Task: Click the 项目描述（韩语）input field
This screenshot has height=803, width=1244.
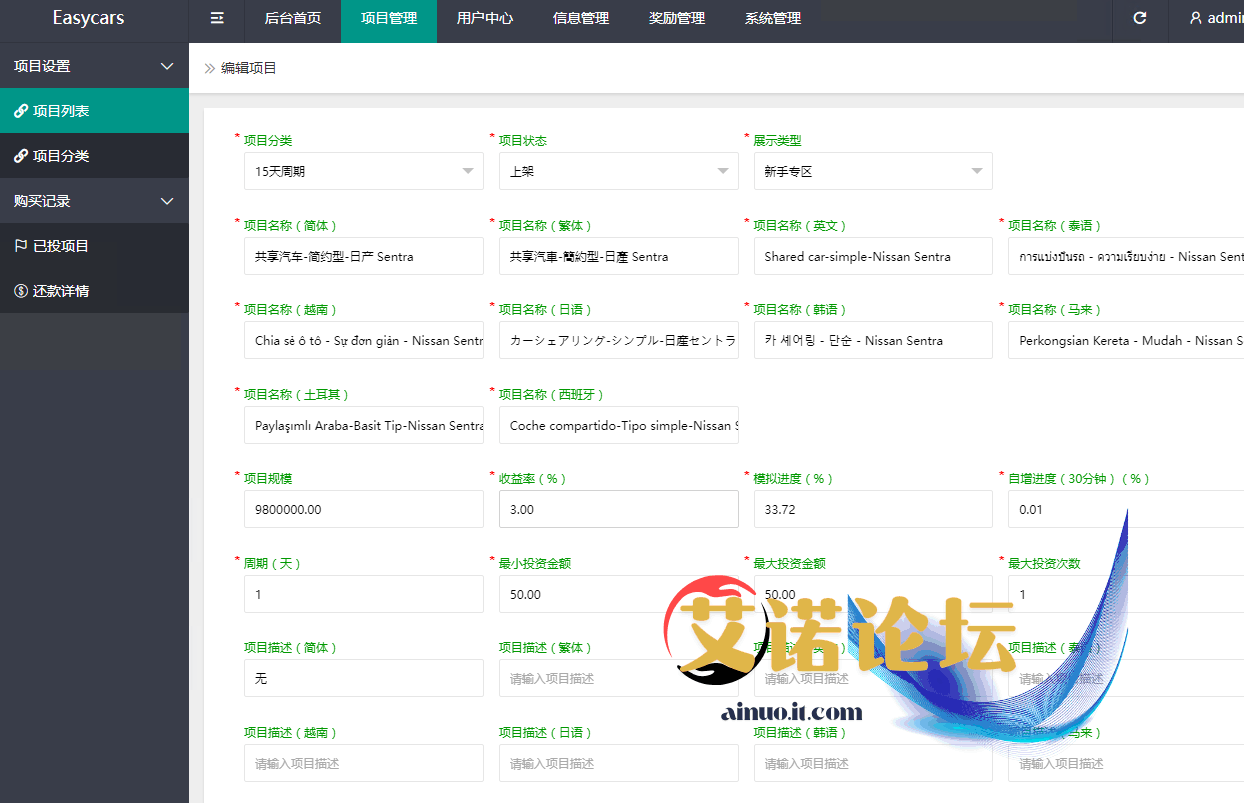Action: tap(873, 763)
